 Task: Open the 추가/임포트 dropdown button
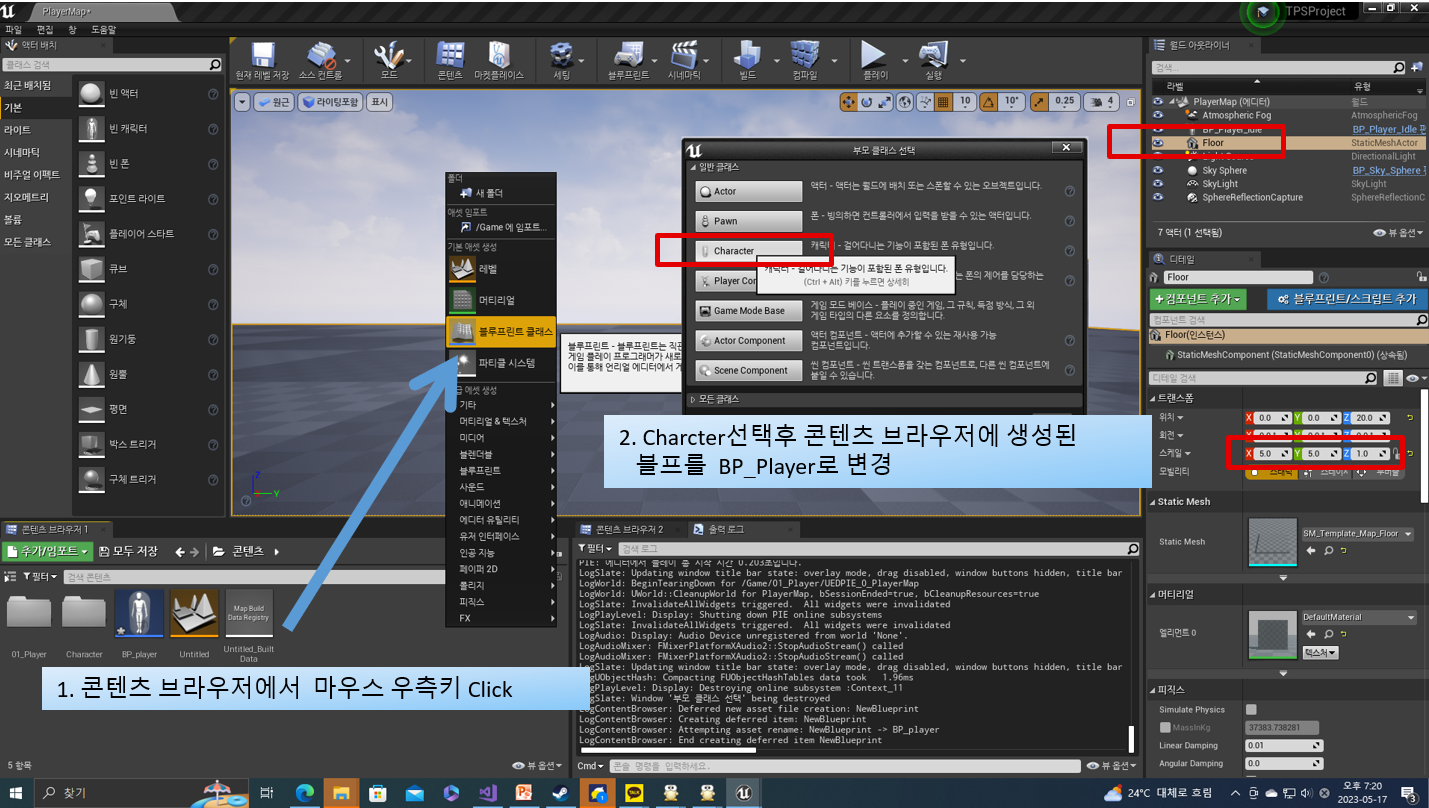pos(48,551)
